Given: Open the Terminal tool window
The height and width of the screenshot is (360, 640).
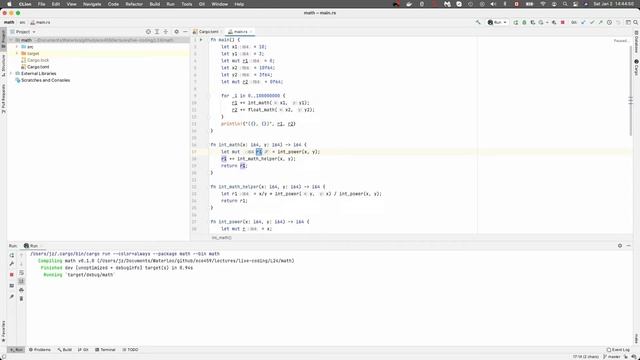Looking at the screenshot, I should (x=105, y=350).
